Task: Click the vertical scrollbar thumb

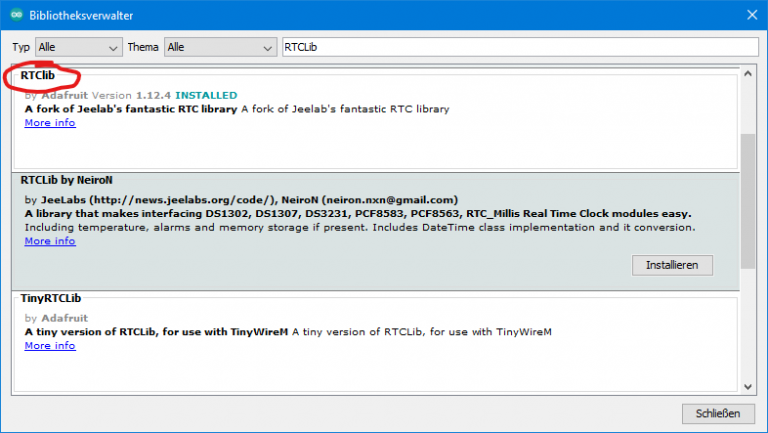Action: coord(748,200)
